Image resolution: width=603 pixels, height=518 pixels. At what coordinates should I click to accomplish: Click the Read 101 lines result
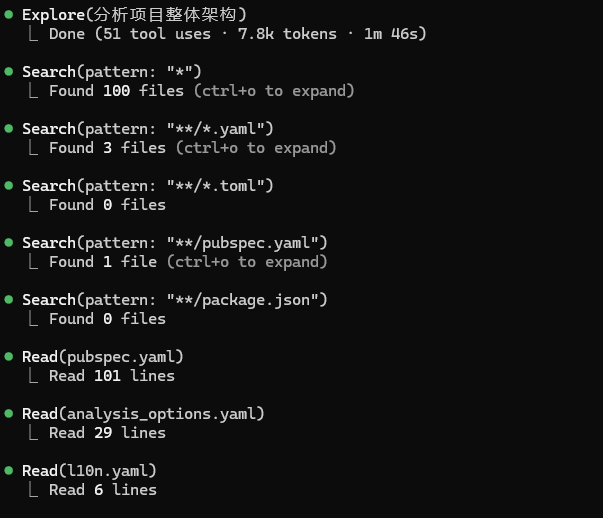tap(112, 376)
